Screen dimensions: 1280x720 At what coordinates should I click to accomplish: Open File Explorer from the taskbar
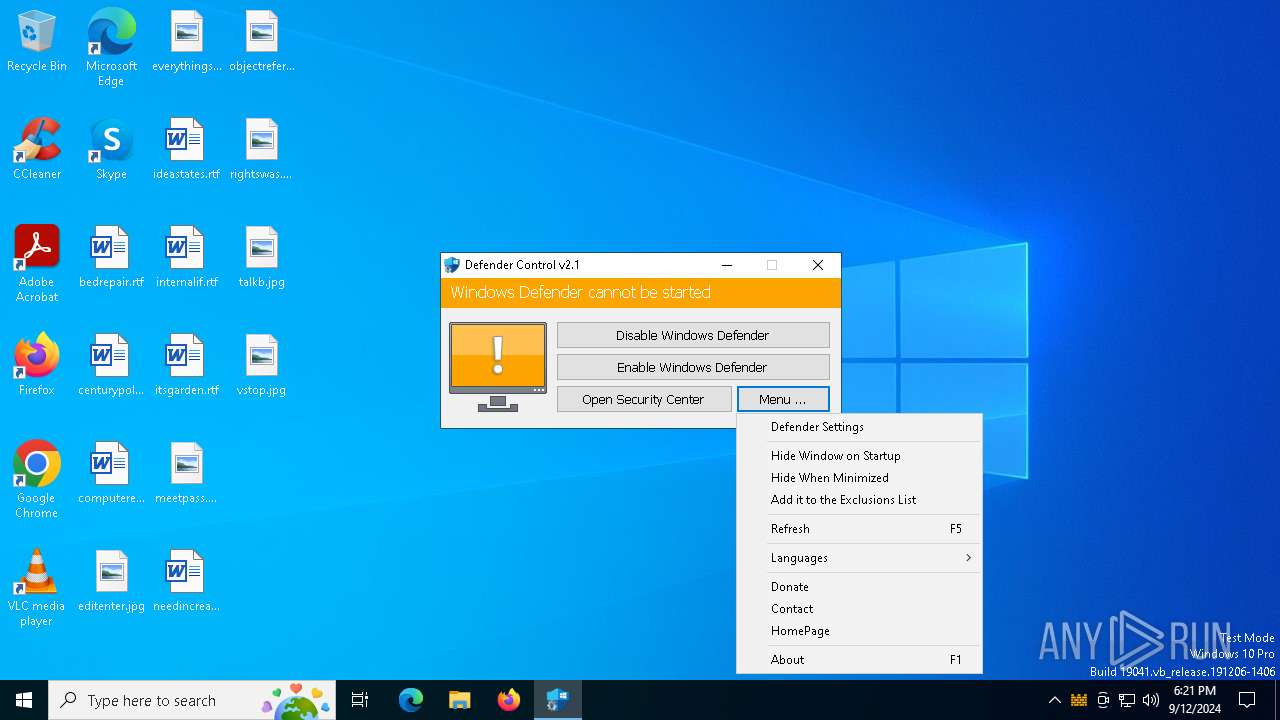459,700
